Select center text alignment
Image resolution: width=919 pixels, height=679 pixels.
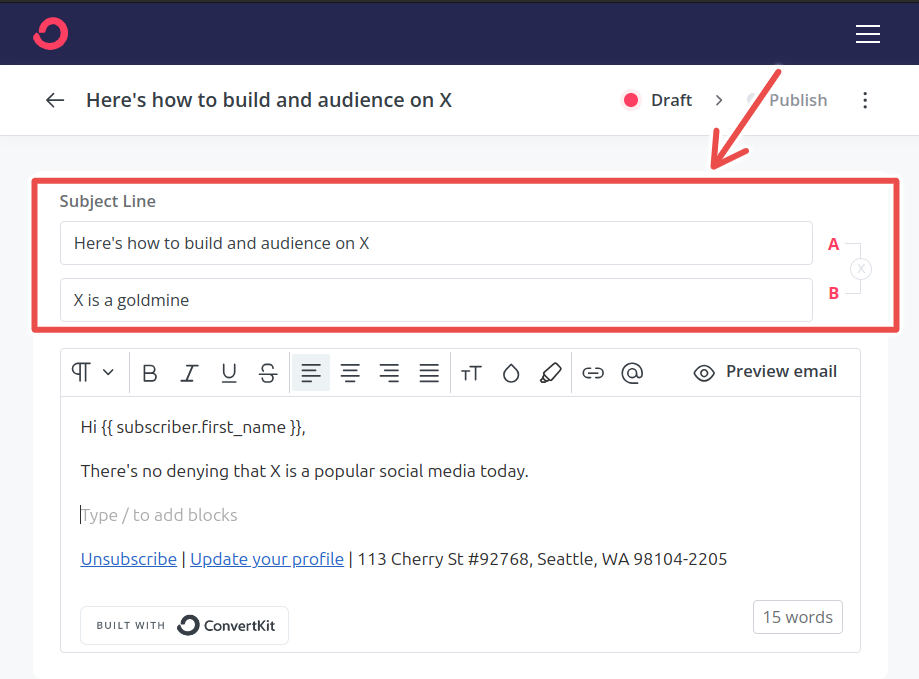tap(350, 372)
